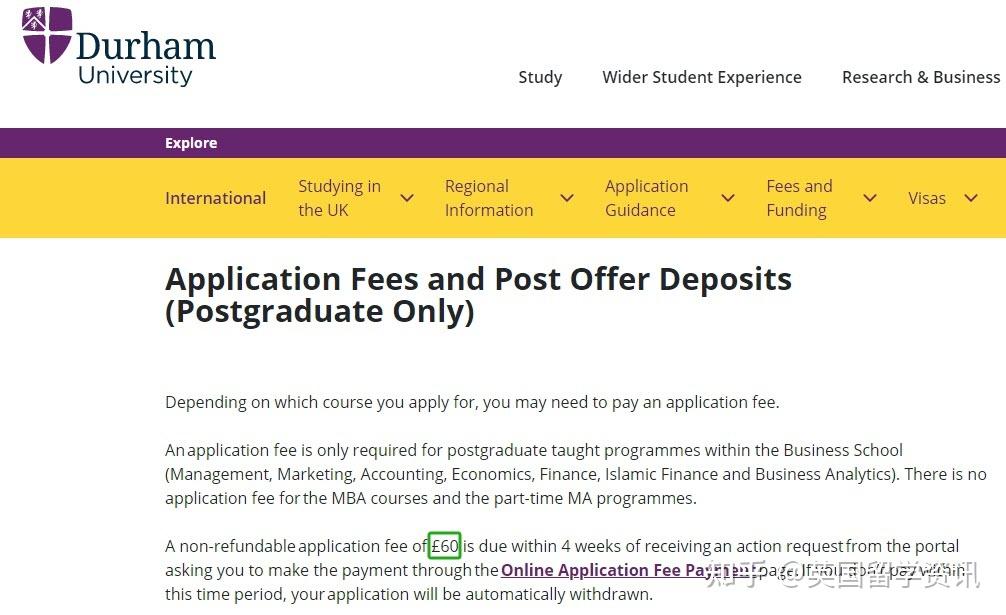Click the highlighted £60 fee amount
1006x615 pixels.
[444, 546]
